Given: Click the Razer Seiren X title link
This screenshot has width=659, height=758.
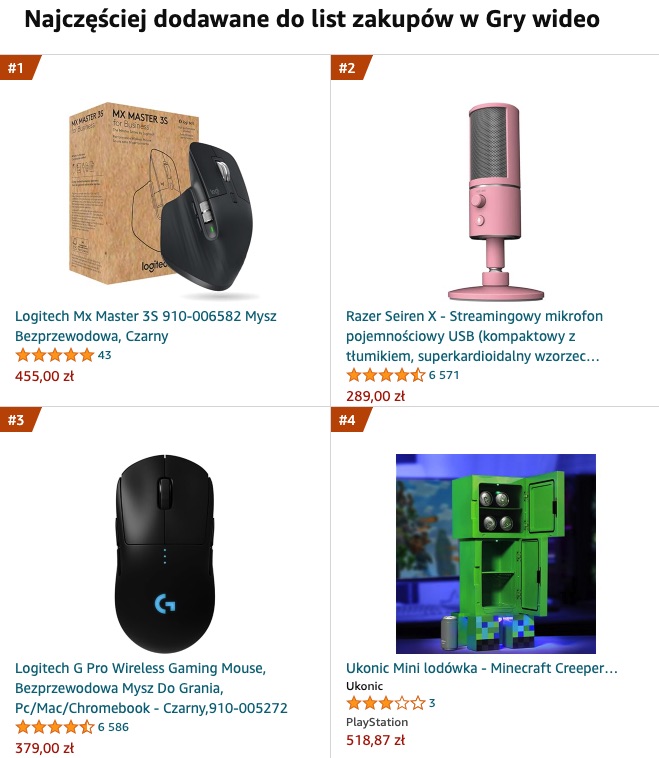Looking at the screenshot, I should [474, 336].
